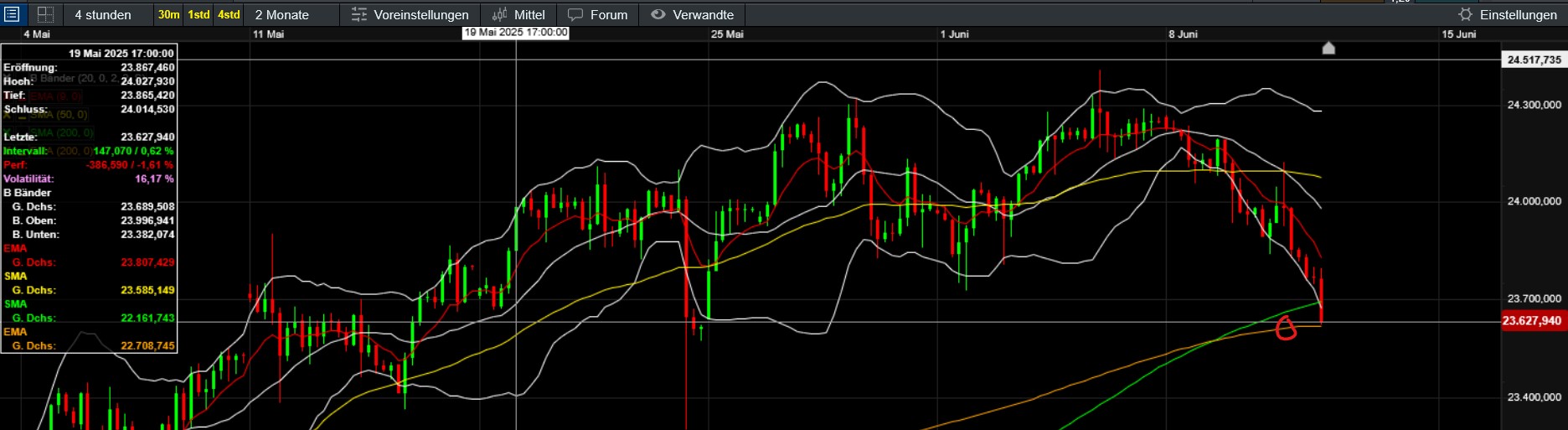Click the B. Oben value 23.996,941
This screenshot has width=1568, height=430.
147,220
